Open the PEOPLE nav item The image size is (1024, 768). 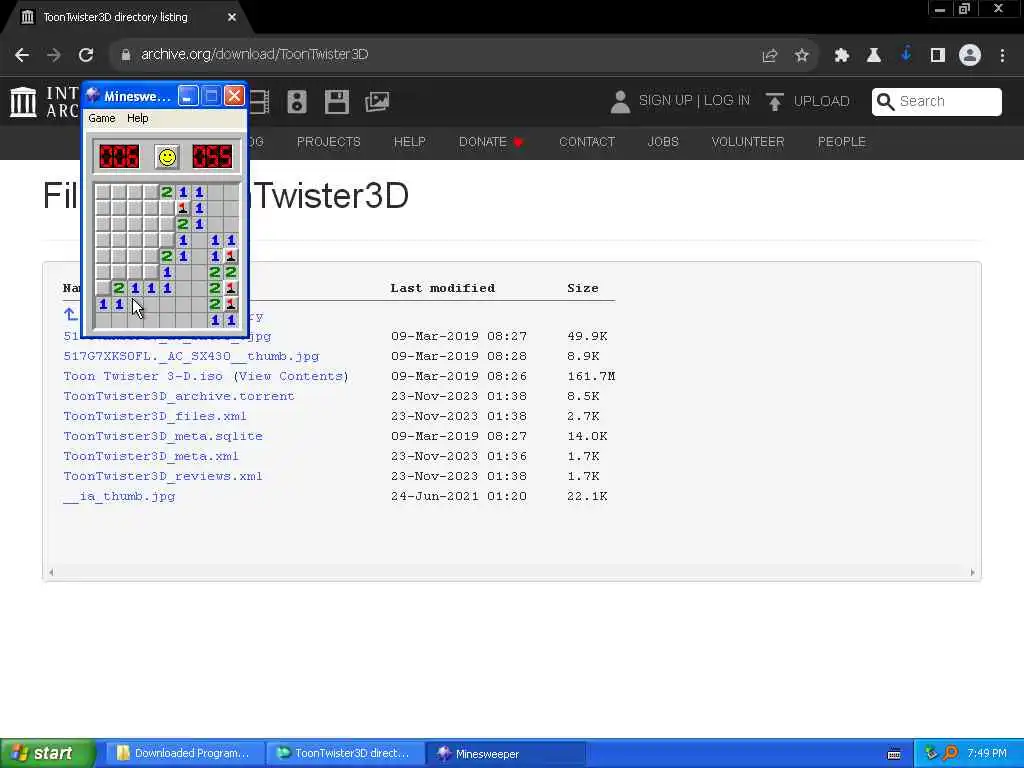(x=842, y=142)
